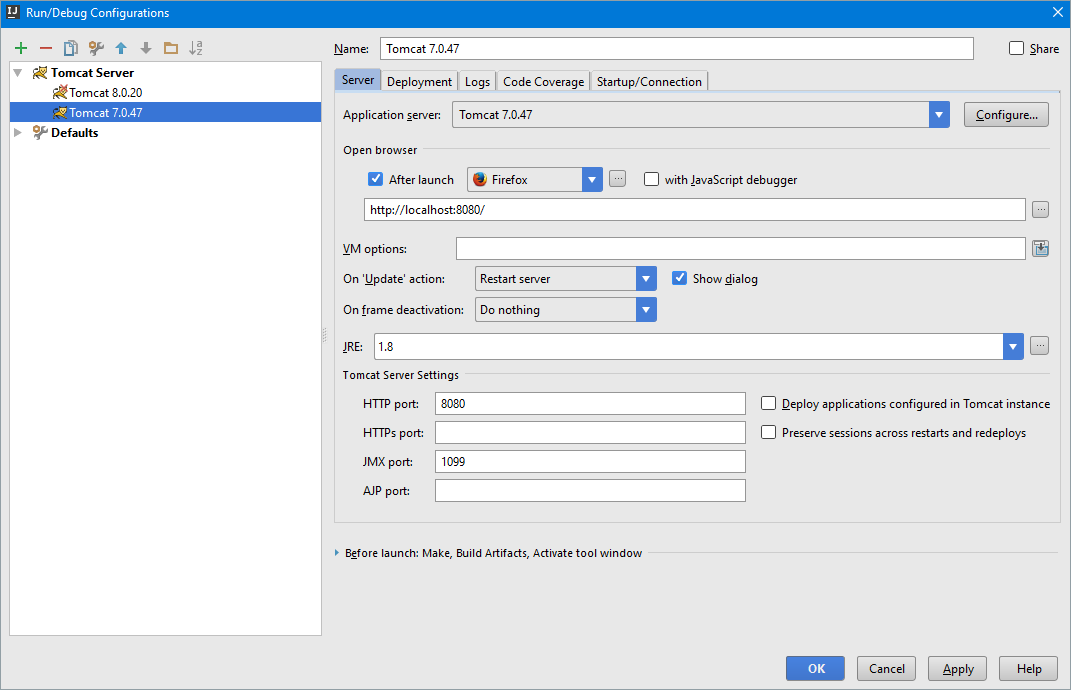Open Application server dropdown
This screenshot has width=1071, height=690.
pos(939,115)
